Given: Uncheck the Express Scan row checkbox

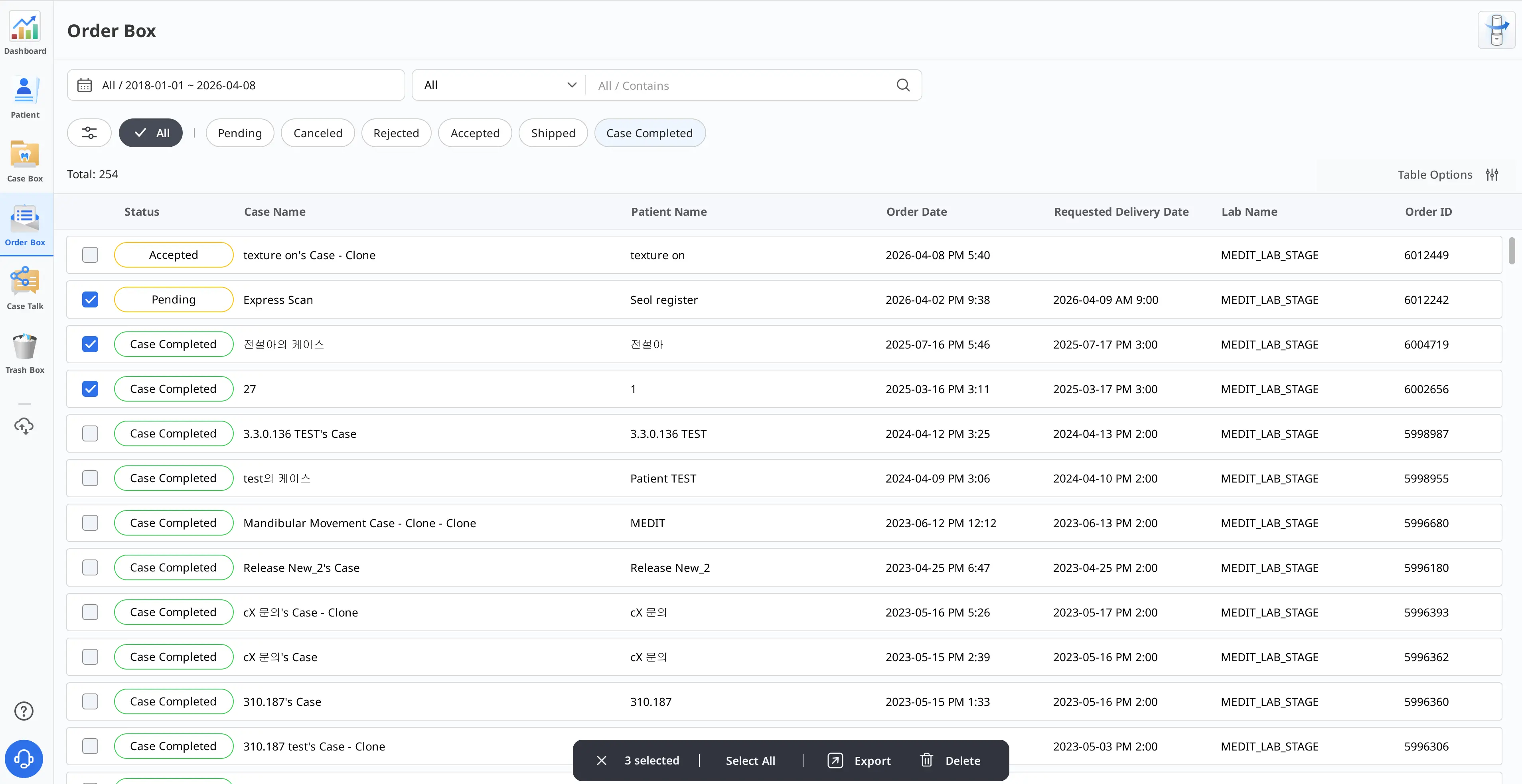Looking at the screenshot, I should (91, 299).
